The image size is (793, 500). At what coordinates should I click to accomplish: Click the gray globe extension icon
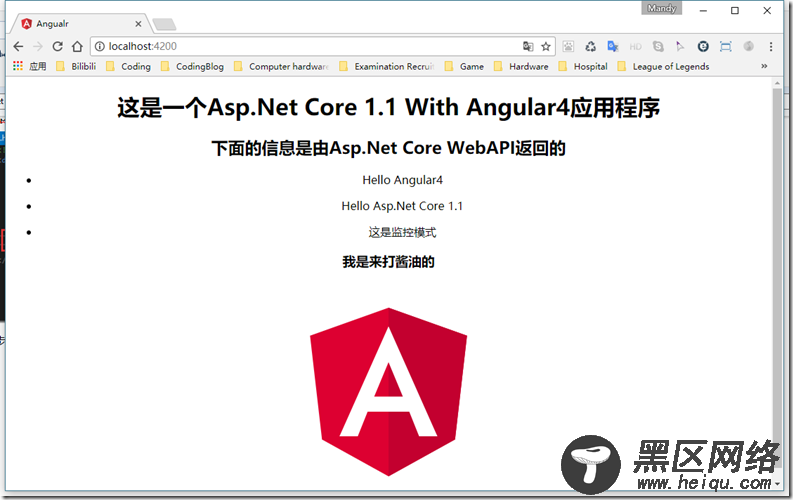(748, 47)
